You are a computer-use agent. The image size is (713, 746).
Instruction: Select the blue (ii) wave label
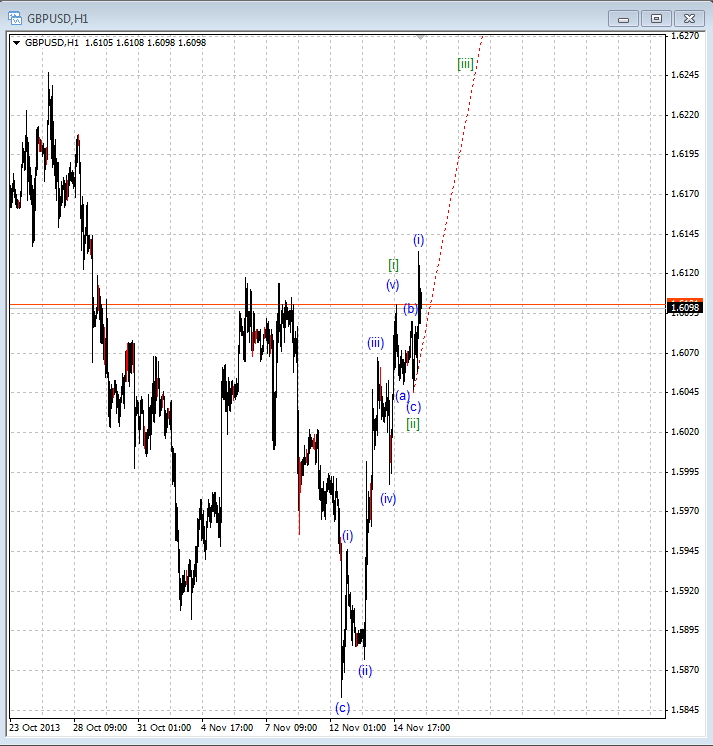(365, 670)
